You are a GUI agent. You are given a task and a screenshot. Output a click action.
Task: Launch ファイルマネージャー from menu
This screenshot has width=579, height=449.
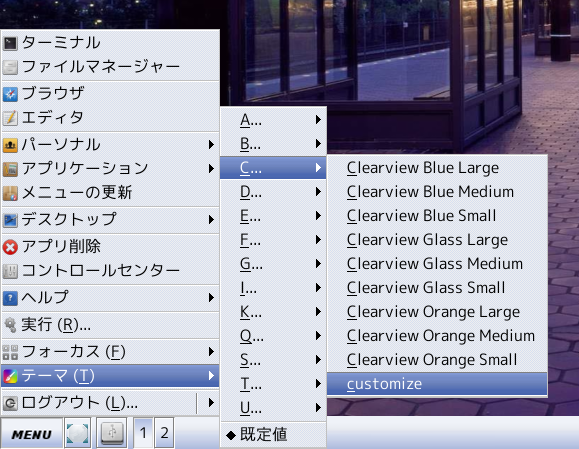[110, 67]
